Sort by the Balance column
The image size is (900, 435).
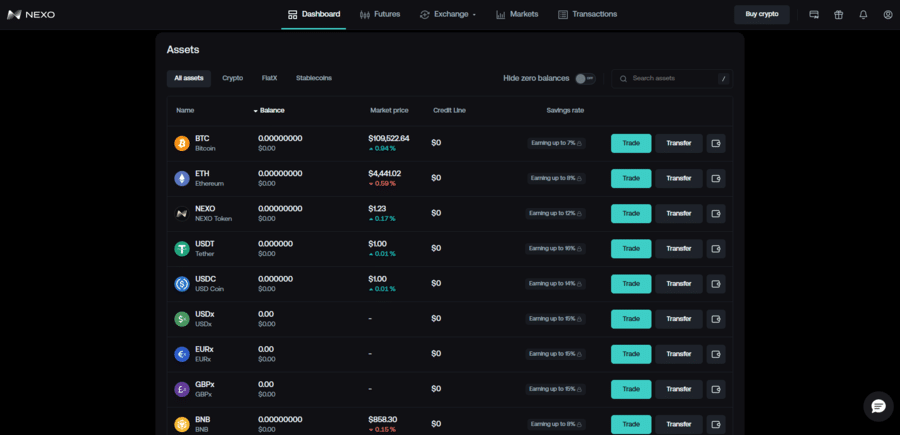pos(269,110)
